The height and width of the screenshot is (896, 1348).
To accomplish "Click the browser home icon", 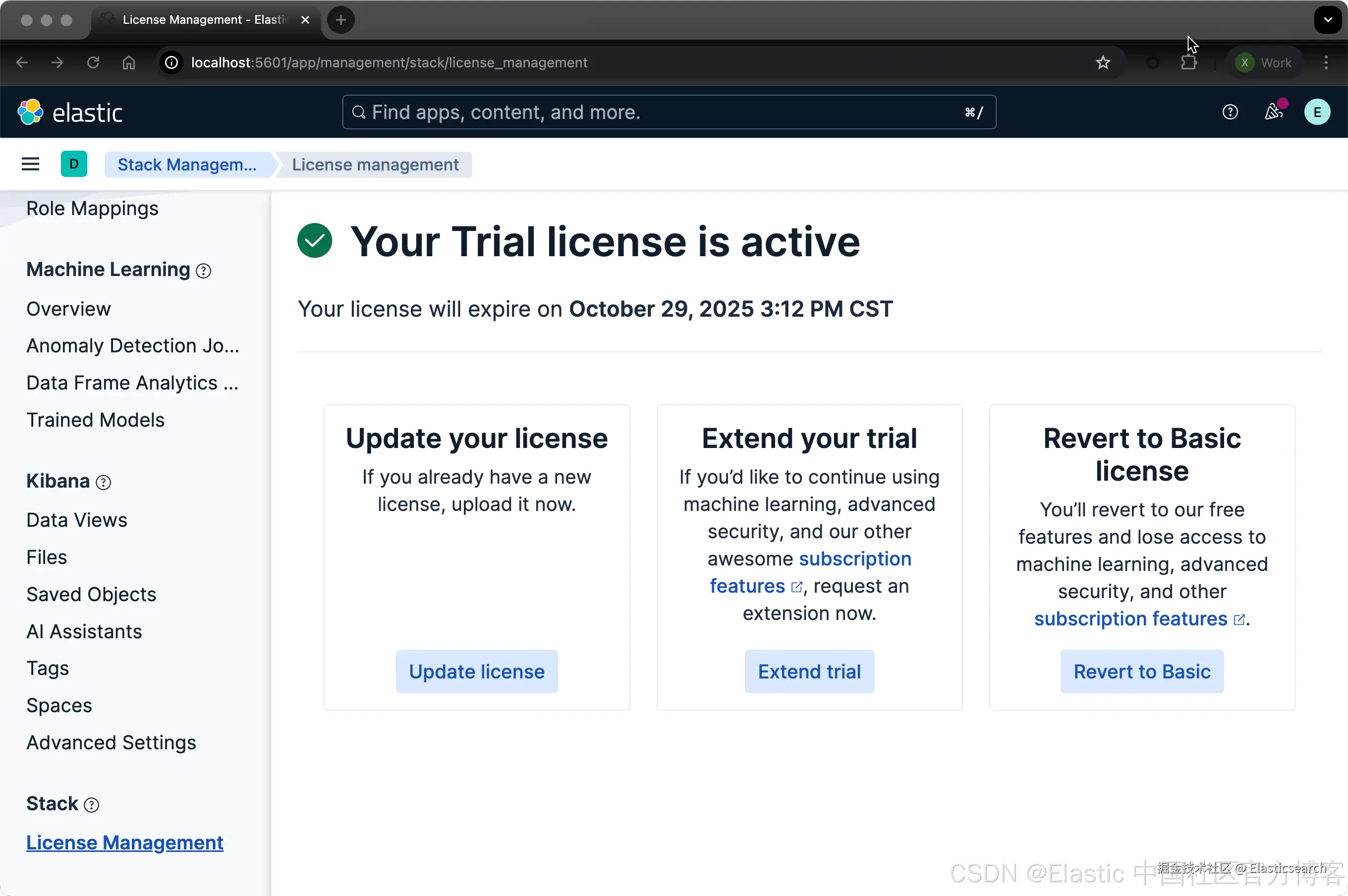I will click(x=129, y=62).
